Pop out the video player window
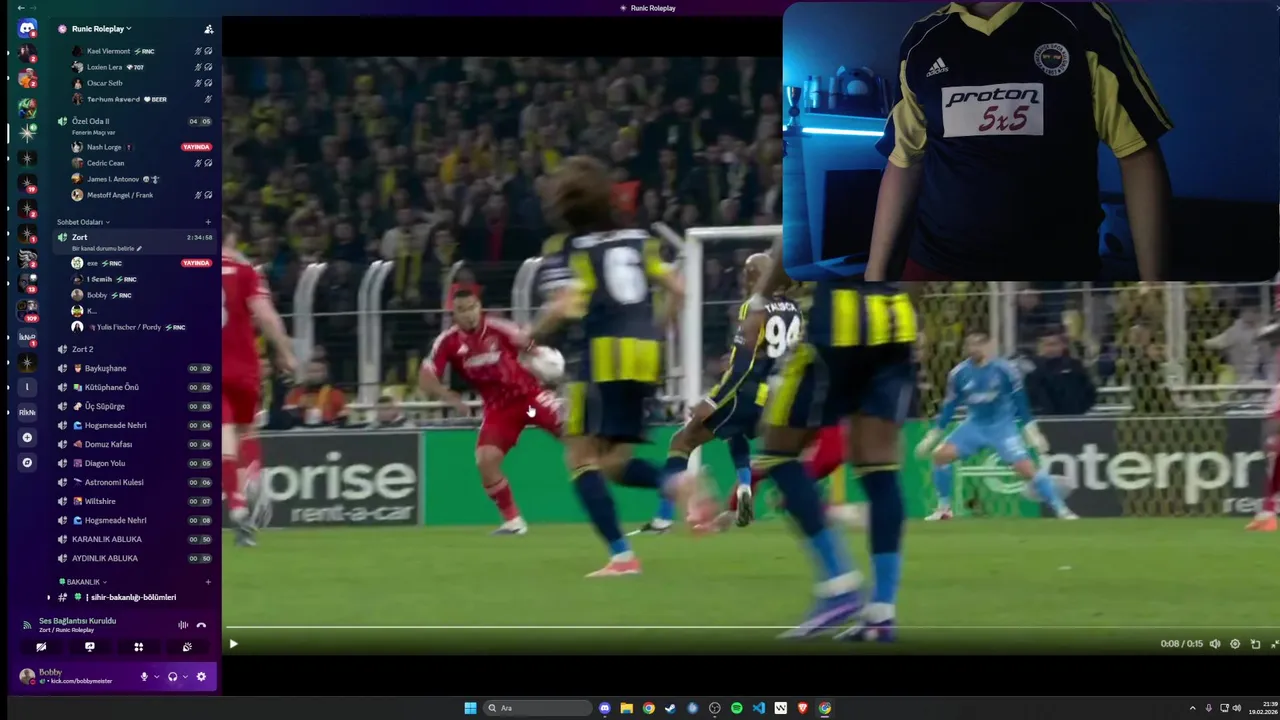Screen dimensions: 1280x720 click(x=1255, y=644)
